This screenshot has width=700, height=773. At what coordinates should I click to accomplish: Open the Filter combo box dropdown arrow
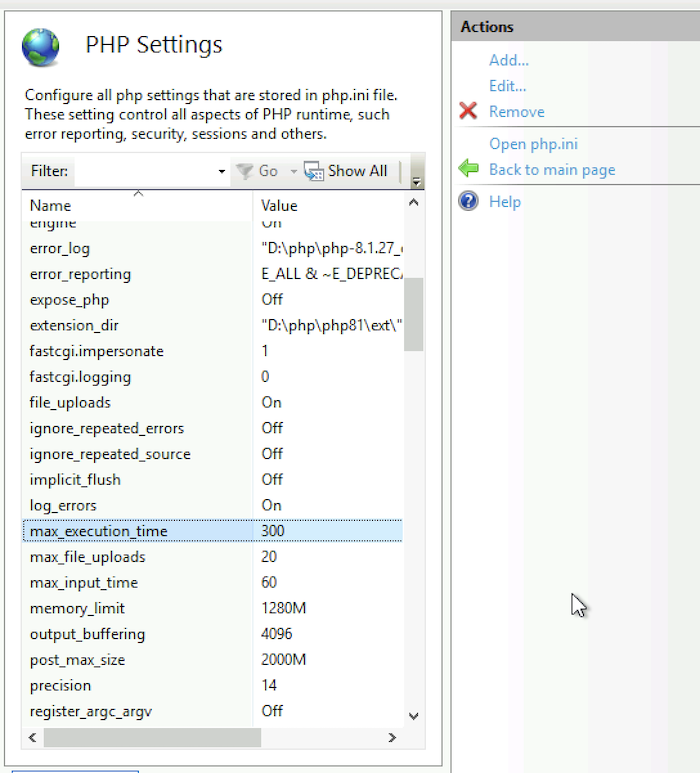click(x=222, y=172)
